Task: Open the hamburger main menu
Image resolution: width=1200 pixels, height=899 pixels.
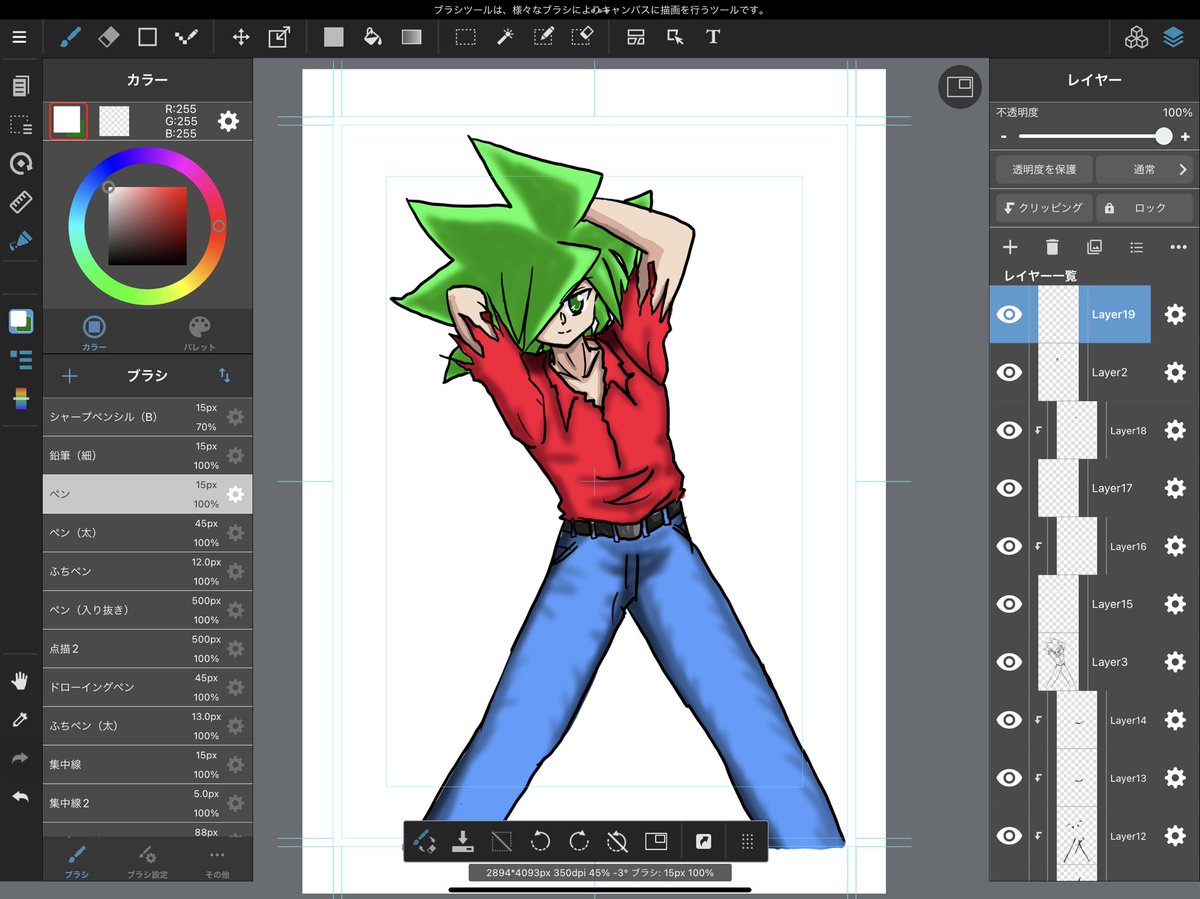Action: point(20,37)
